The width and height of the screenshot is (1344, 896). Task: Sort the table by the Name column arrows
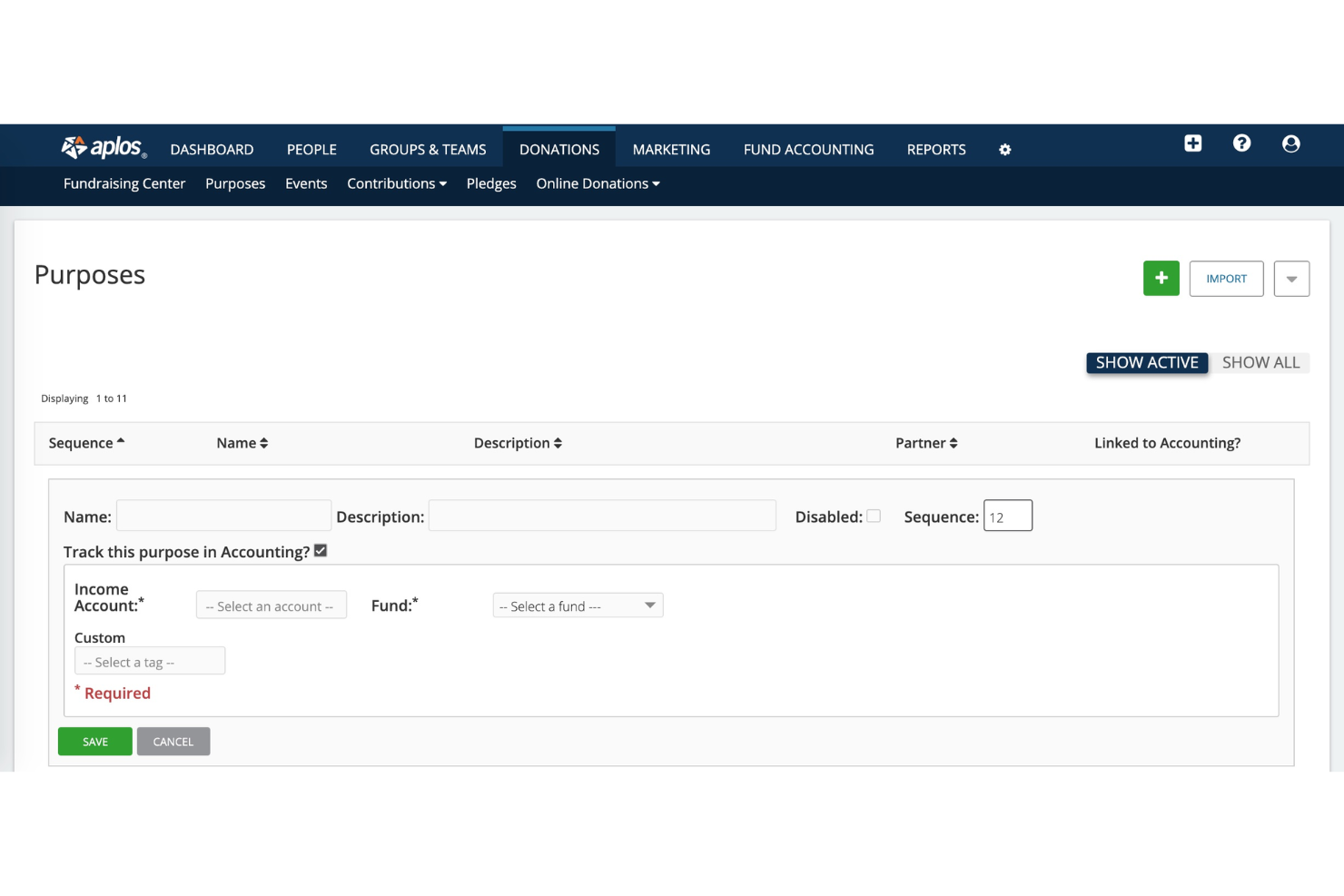coord(263,442)
